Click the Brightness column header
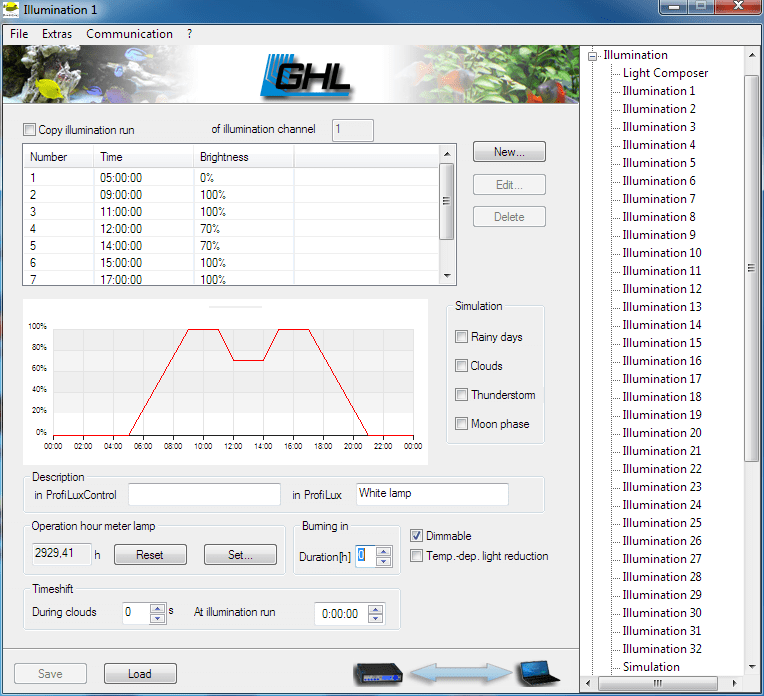This screenshot has width=764, height=696. 244,157
